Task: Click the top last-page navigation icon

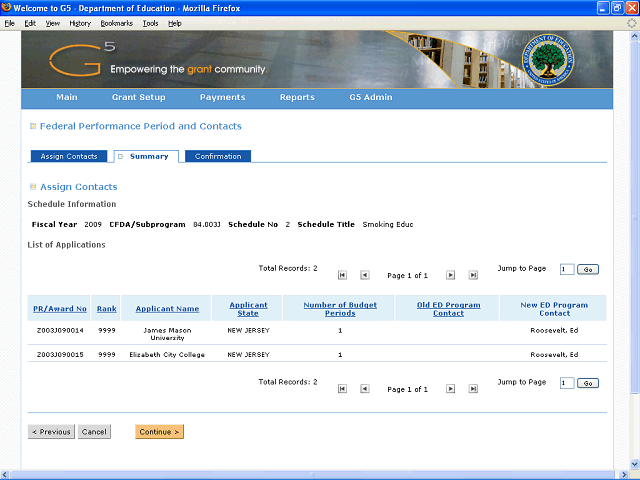Action: point(472,274)
